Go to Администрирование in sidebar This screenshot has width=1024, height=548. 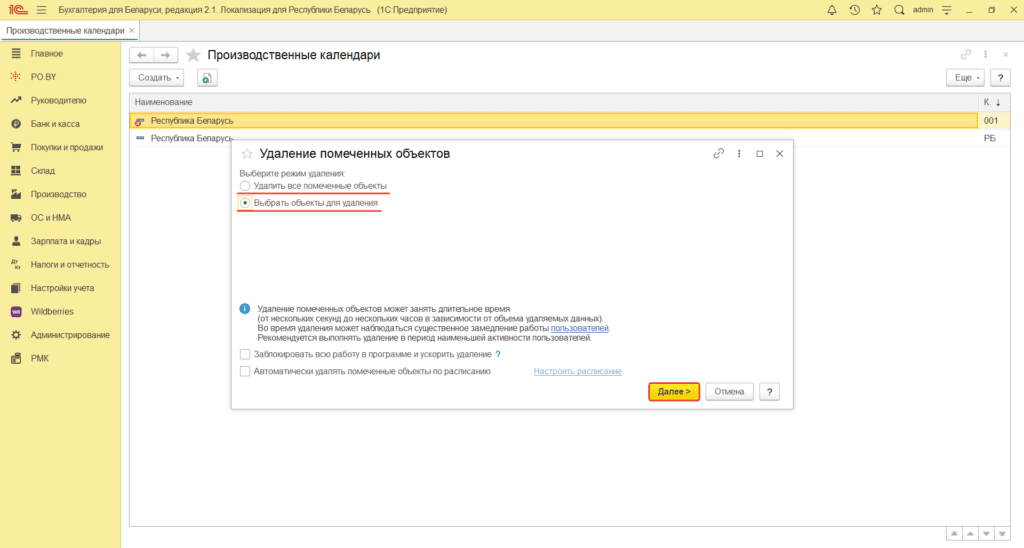click(69, 335)
